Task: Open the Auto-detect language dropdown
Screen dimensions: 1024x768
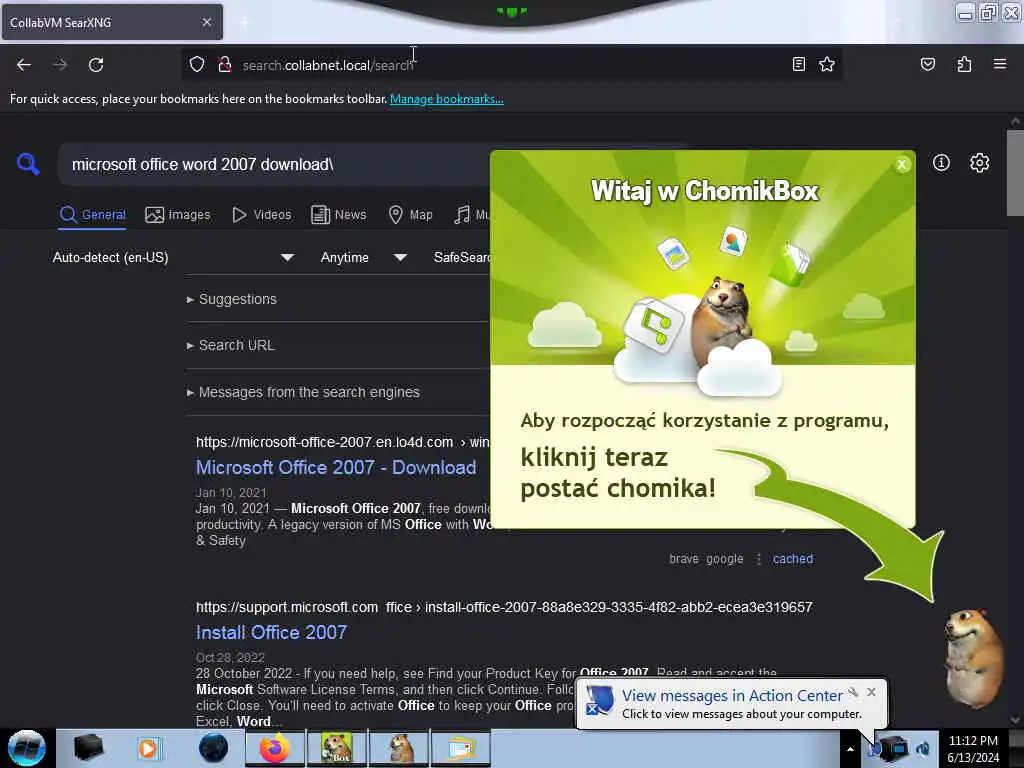Action: pos(173,257)
